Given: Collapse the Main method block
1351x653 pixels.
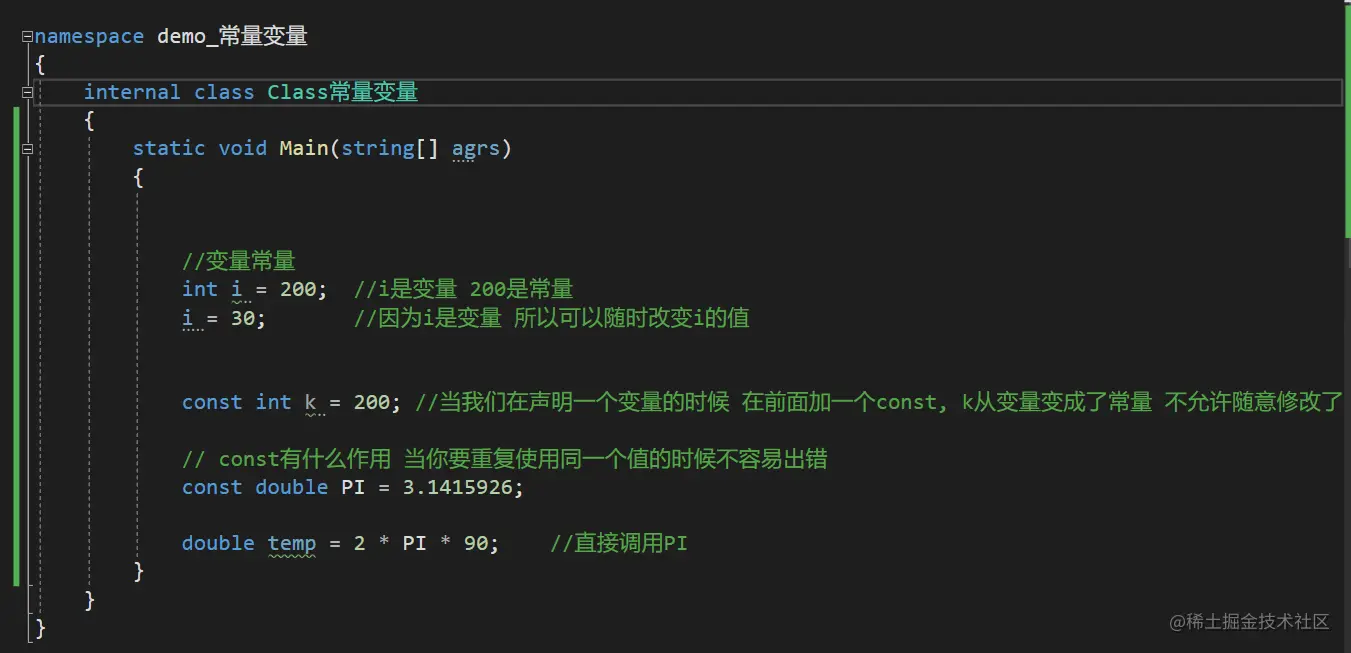Looking at the screenshot, I should 27,148.
